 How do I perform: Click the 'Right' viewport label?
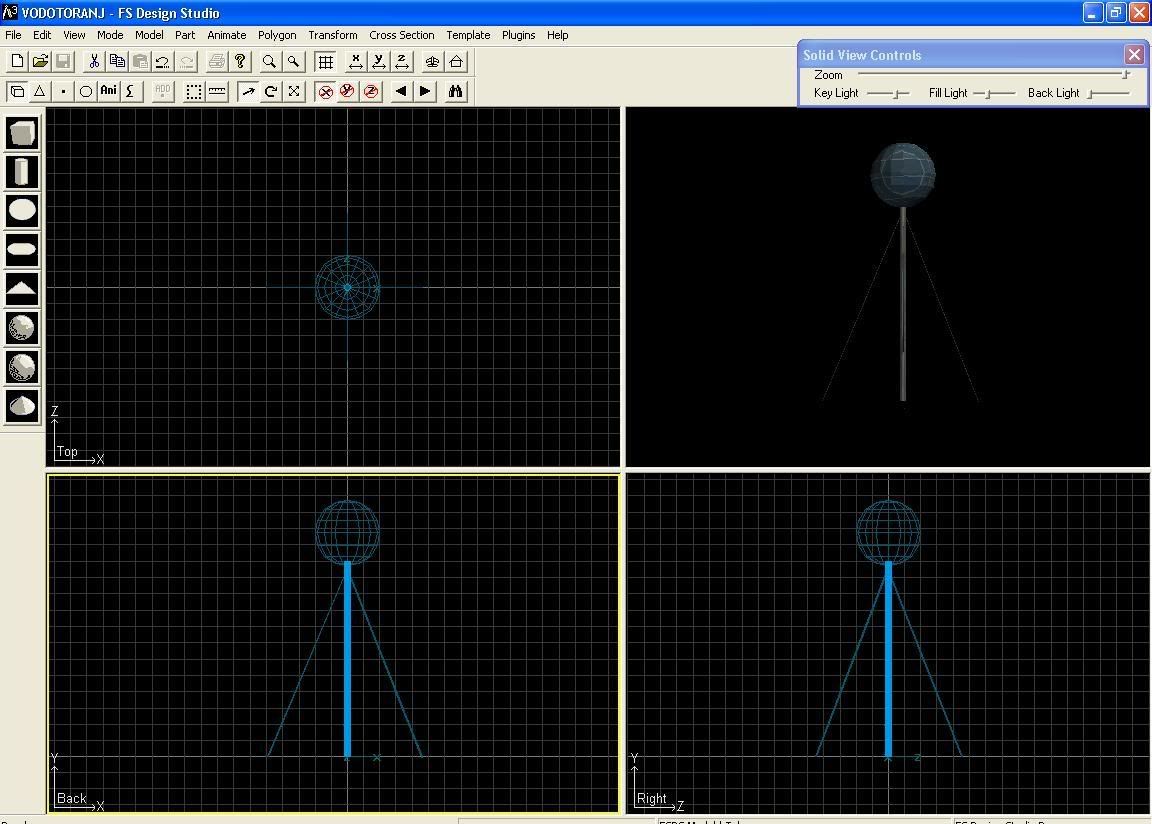click(651, 798)
